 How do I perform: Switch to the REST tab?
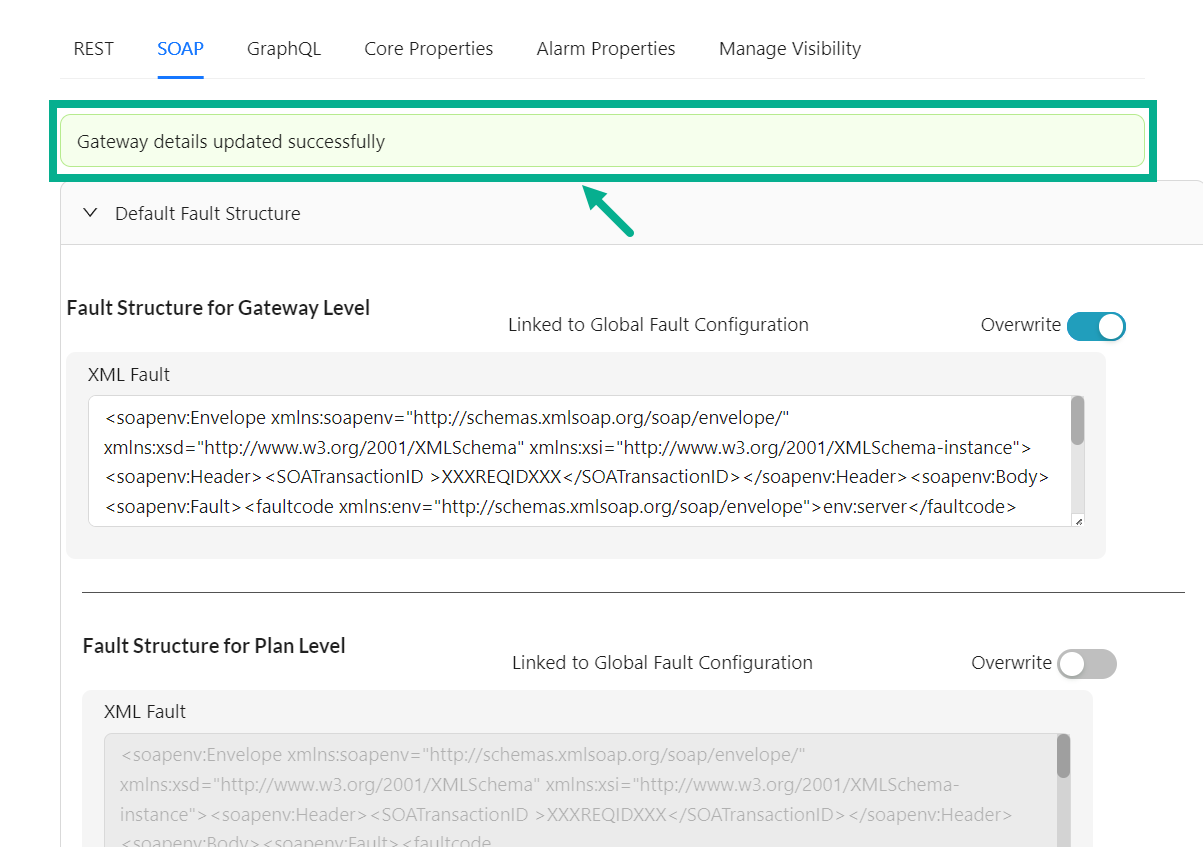pyautogui.click(x=93, y=49)
